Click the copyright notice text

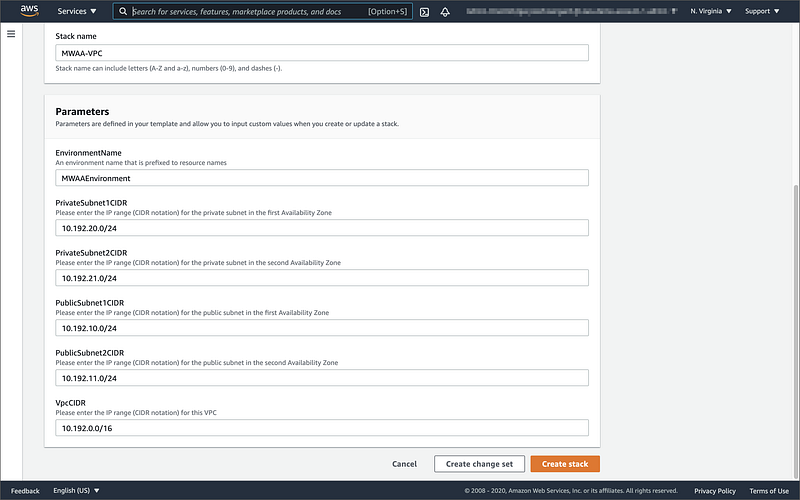point(571,491)
